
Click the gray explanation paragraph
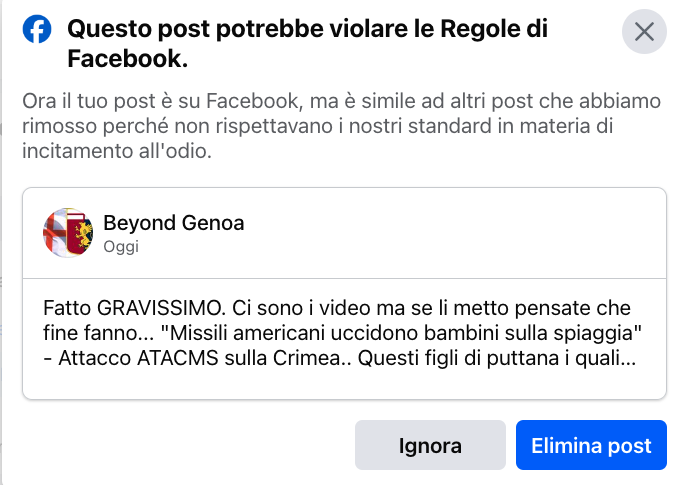[x=341, y=126]
